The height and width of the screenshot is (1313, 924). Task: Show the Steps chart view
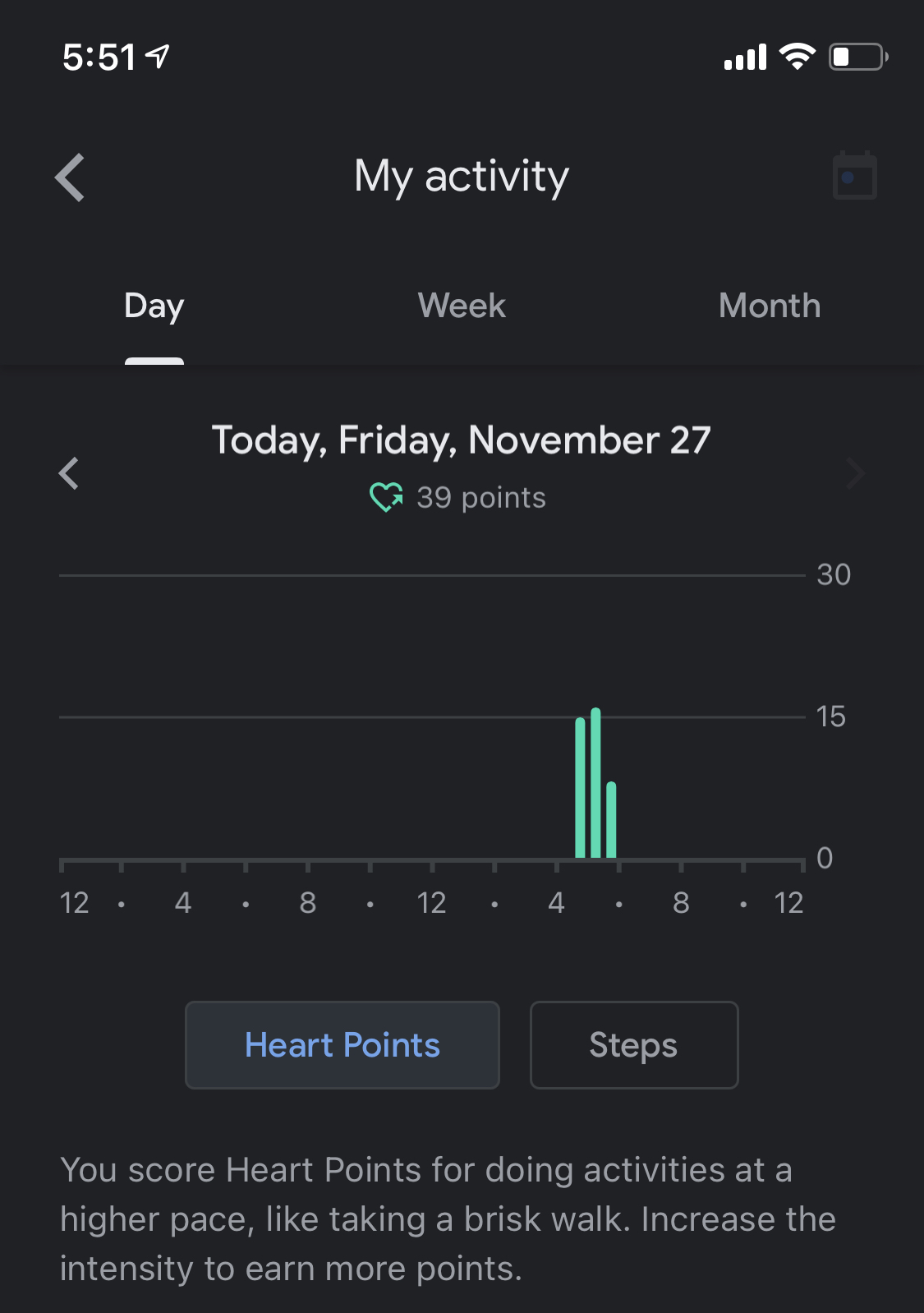click(633, 1045)
